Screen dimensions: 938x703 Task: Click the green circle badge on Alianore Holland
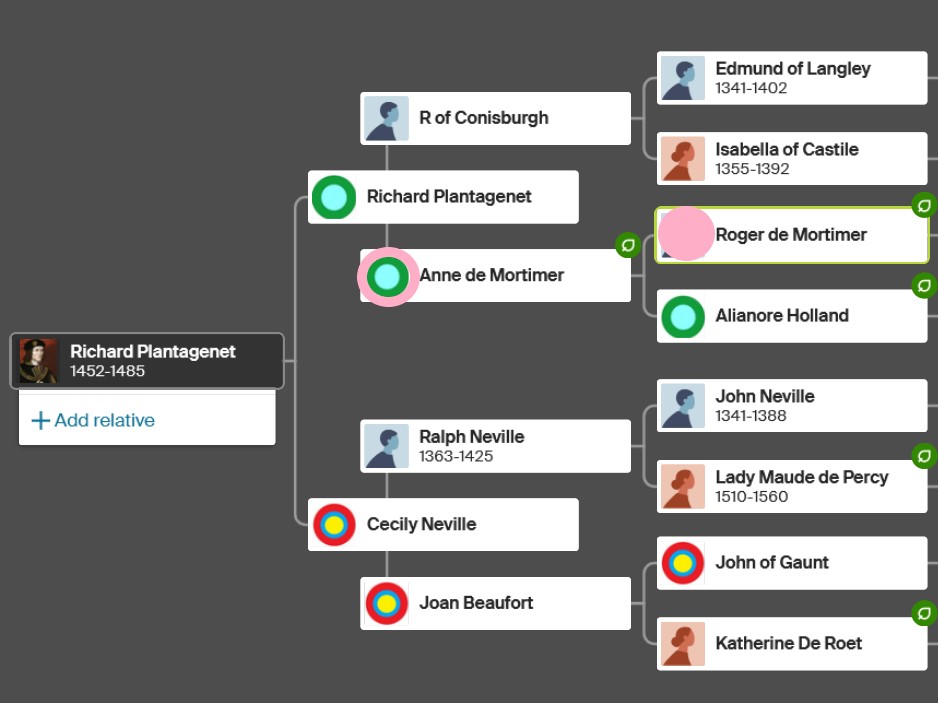point(683,317)
